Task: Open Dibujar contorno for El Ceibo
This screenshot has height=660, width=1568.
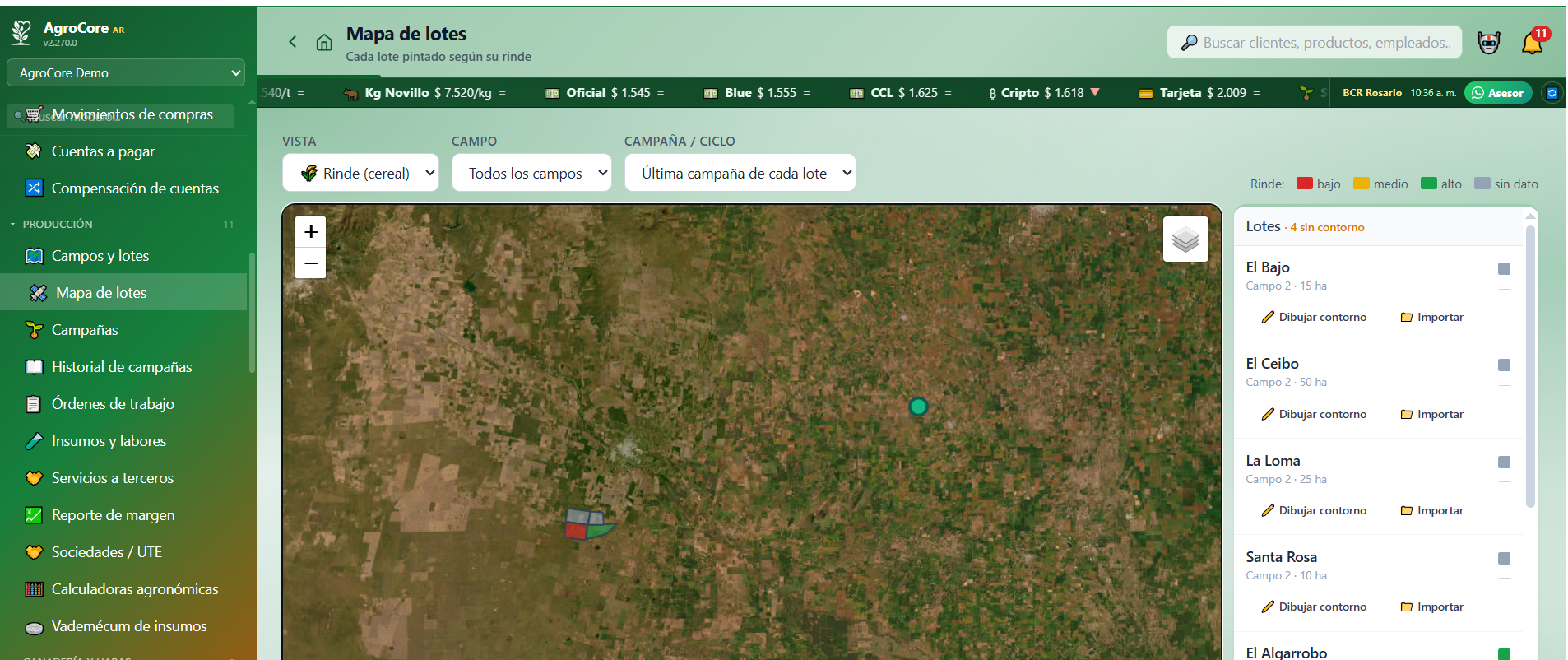Action: 1314,414
